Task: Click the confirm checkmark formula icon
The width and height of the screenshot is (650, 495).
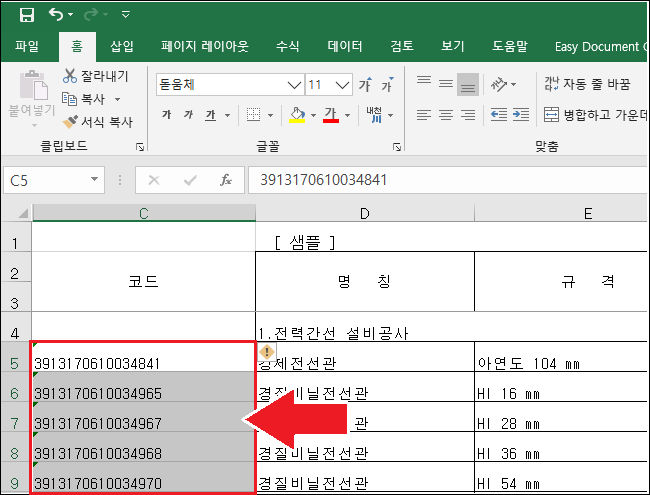Action: 190,180
